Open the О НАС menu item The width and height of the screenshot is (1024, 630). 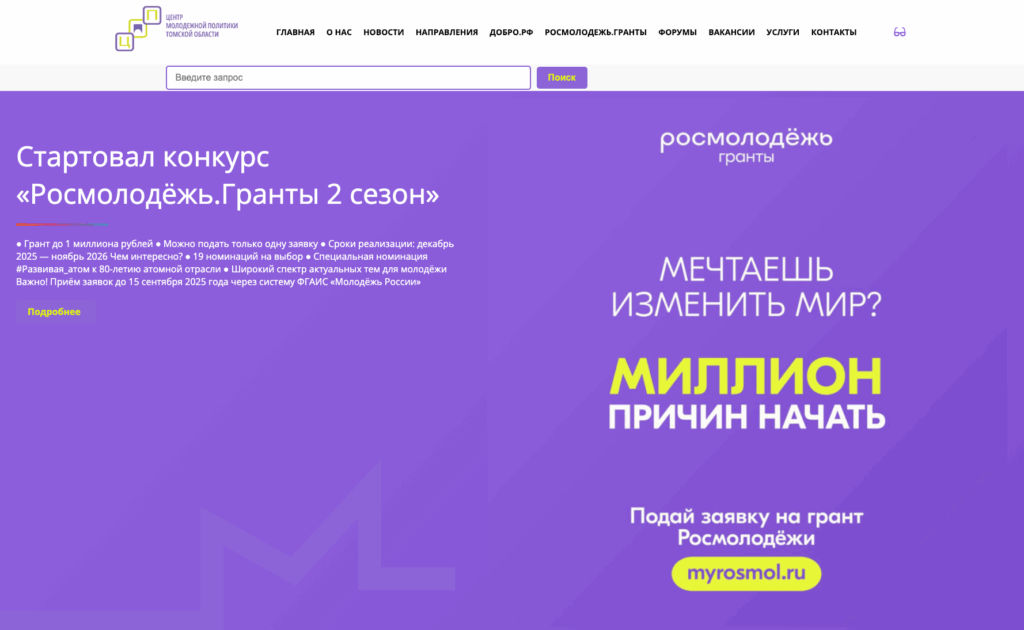[339, 32]
